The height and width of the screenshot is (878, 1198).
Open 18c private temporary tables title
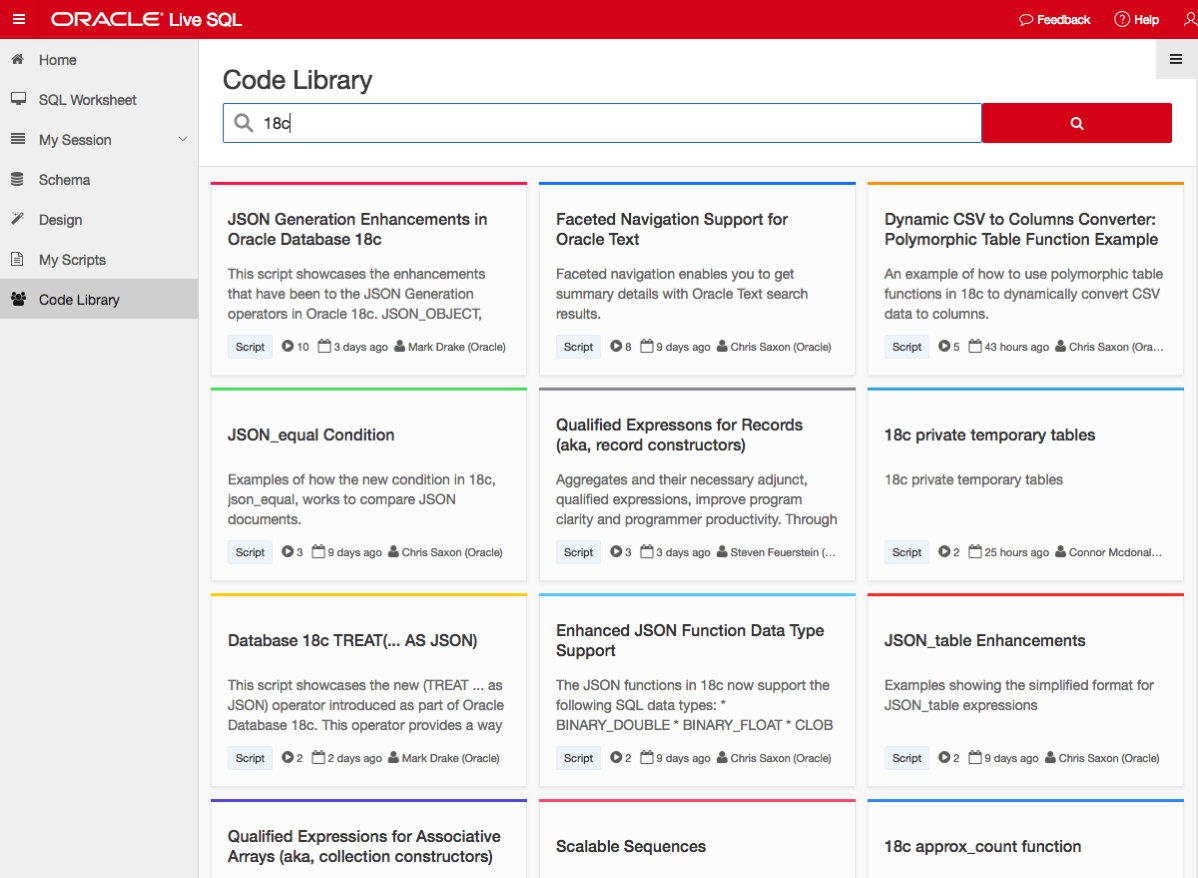[989, 435]
